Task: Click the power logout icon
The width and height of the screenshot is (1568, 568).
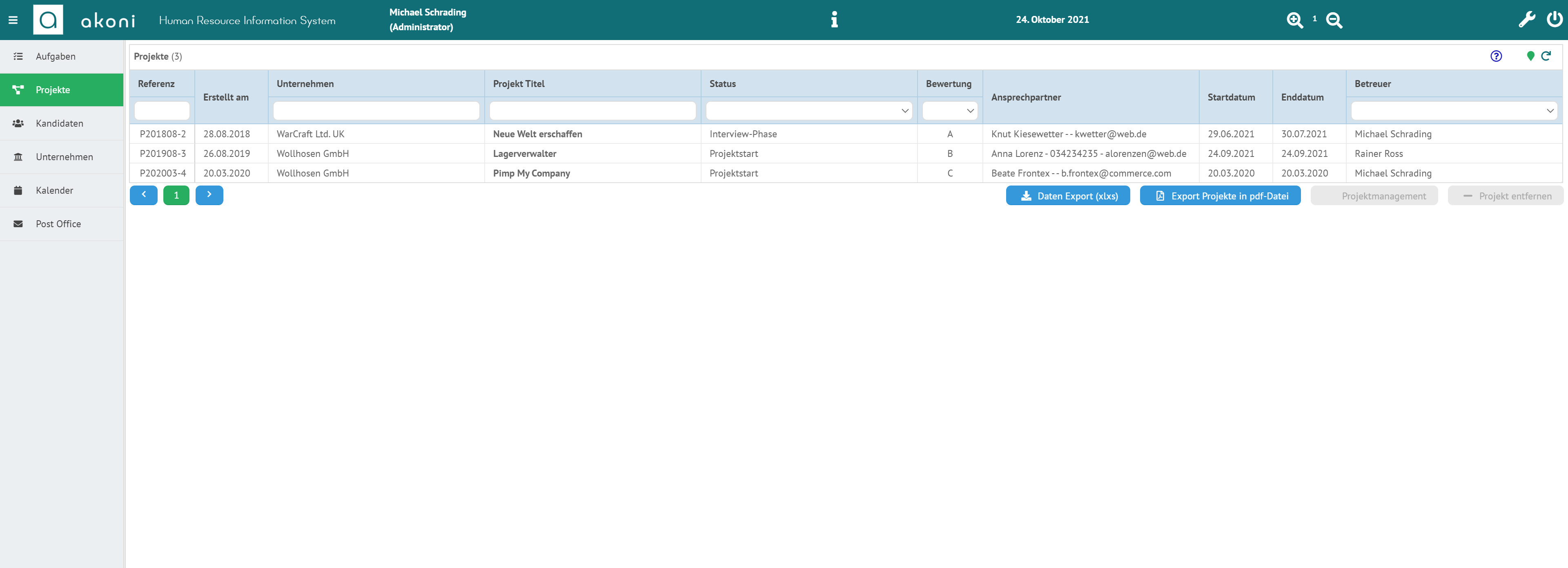Action: 1555,20
